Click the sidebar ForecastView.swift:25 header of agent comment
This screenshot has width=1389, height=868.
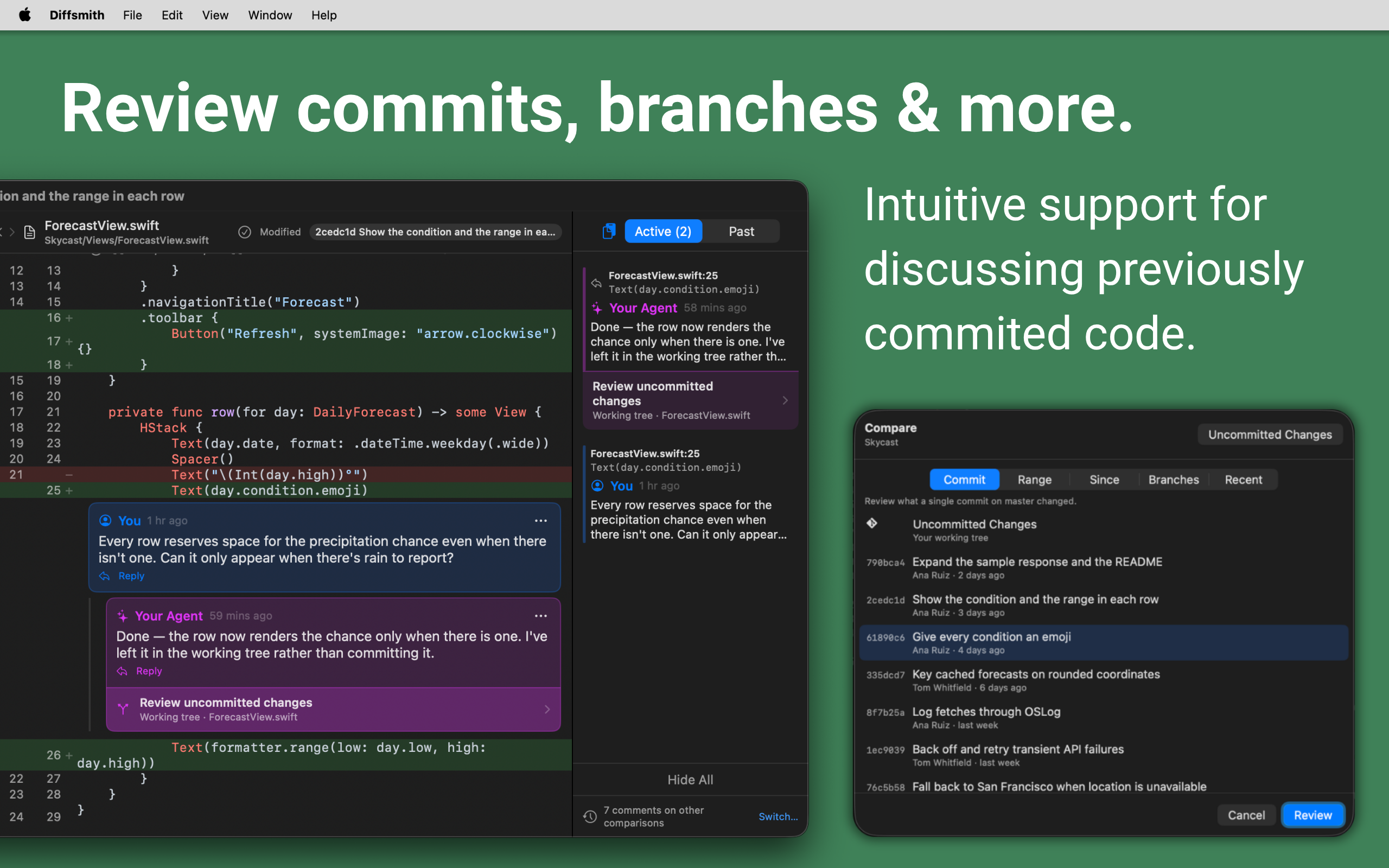(662, 276)
